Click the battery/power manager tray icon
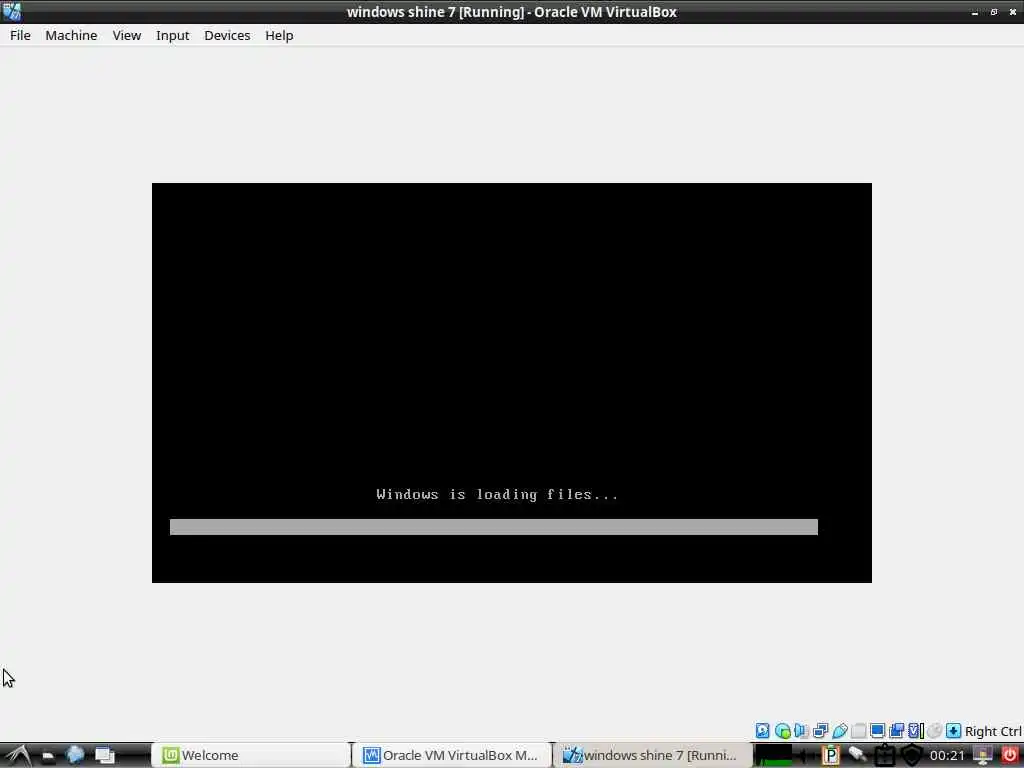The height and width of the screenshot is (768, 1024). point(884,756)
